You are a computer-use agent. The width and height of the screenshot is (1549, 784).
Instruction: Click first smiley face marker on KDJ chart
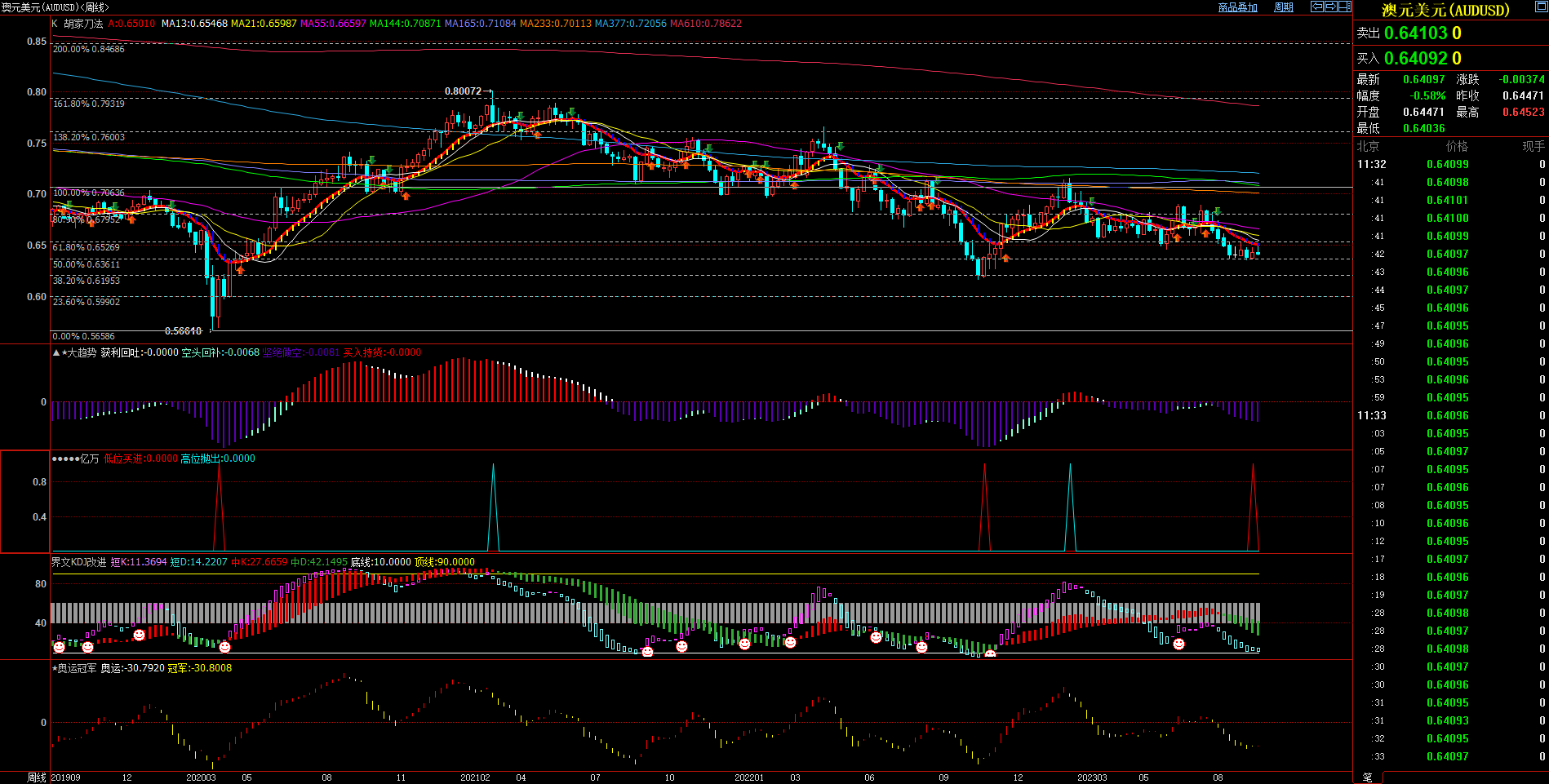(59, 647)
